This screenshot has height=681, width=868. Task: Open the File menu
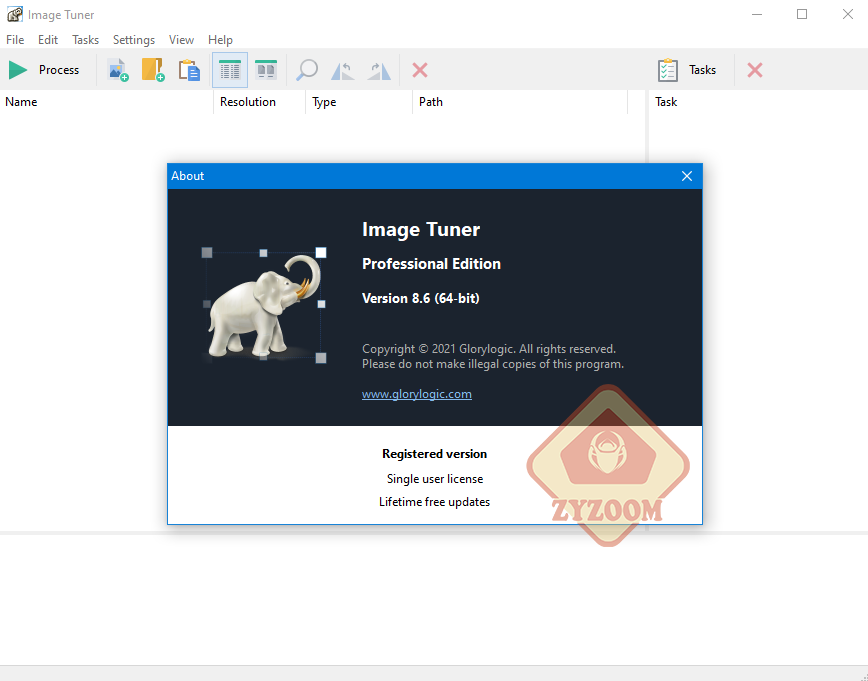pos(15,40)
